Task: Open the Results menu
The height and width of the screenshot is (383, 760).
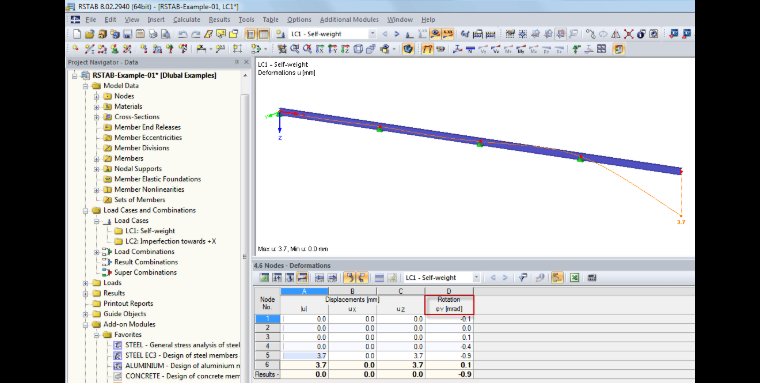Action: tap(220, 20)
